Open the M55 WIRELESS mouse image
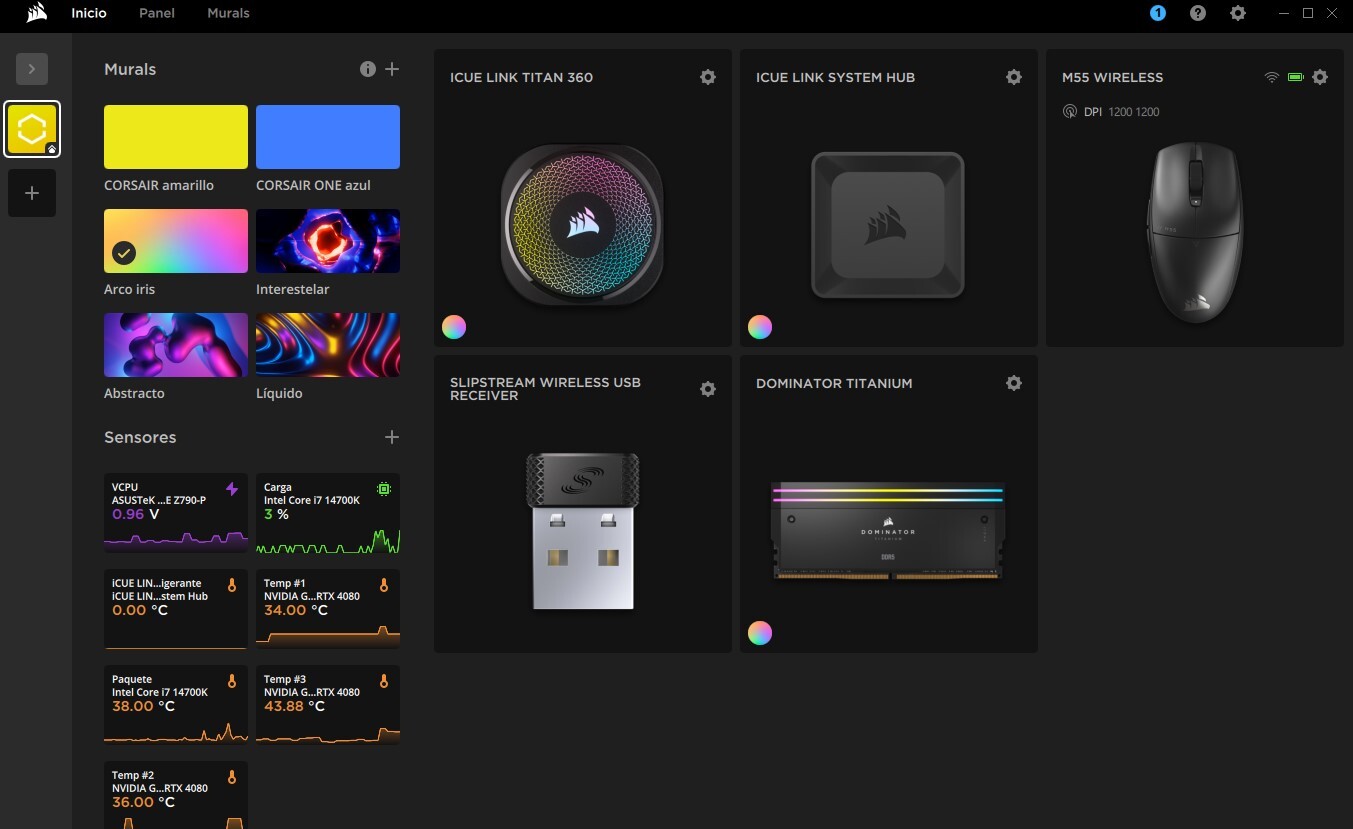The width and height of the screenshot is (1353, 829). point(1195,232)
